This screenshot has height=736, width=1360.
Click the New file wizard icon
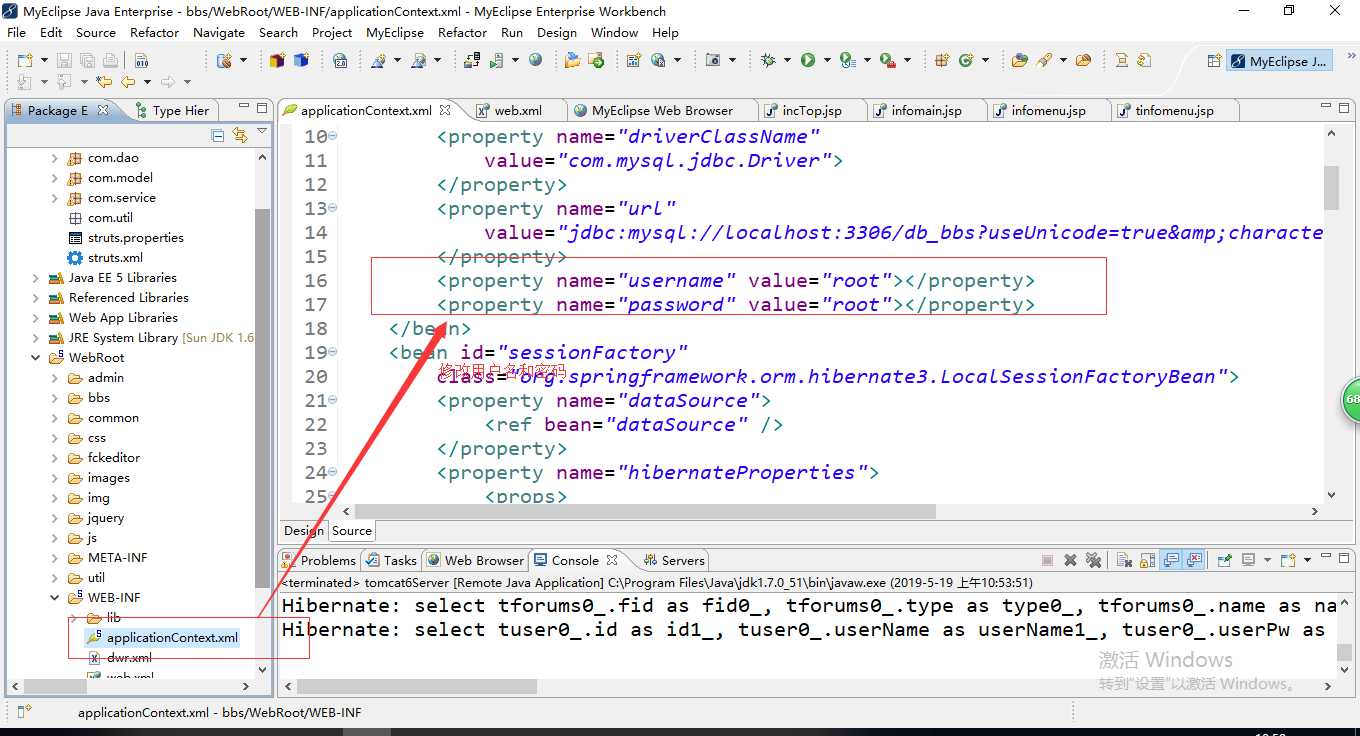tap(25, 60)
